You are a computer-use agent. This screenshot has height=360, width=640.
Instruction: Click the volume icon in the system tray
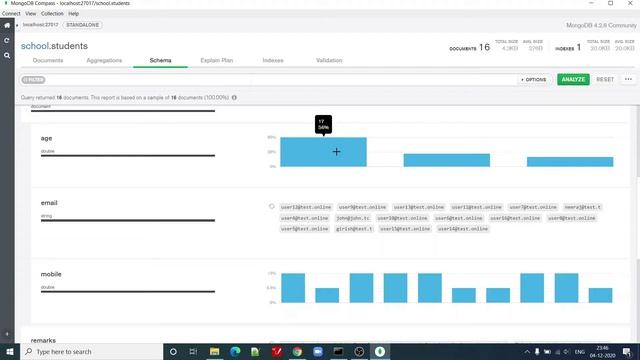567,351
